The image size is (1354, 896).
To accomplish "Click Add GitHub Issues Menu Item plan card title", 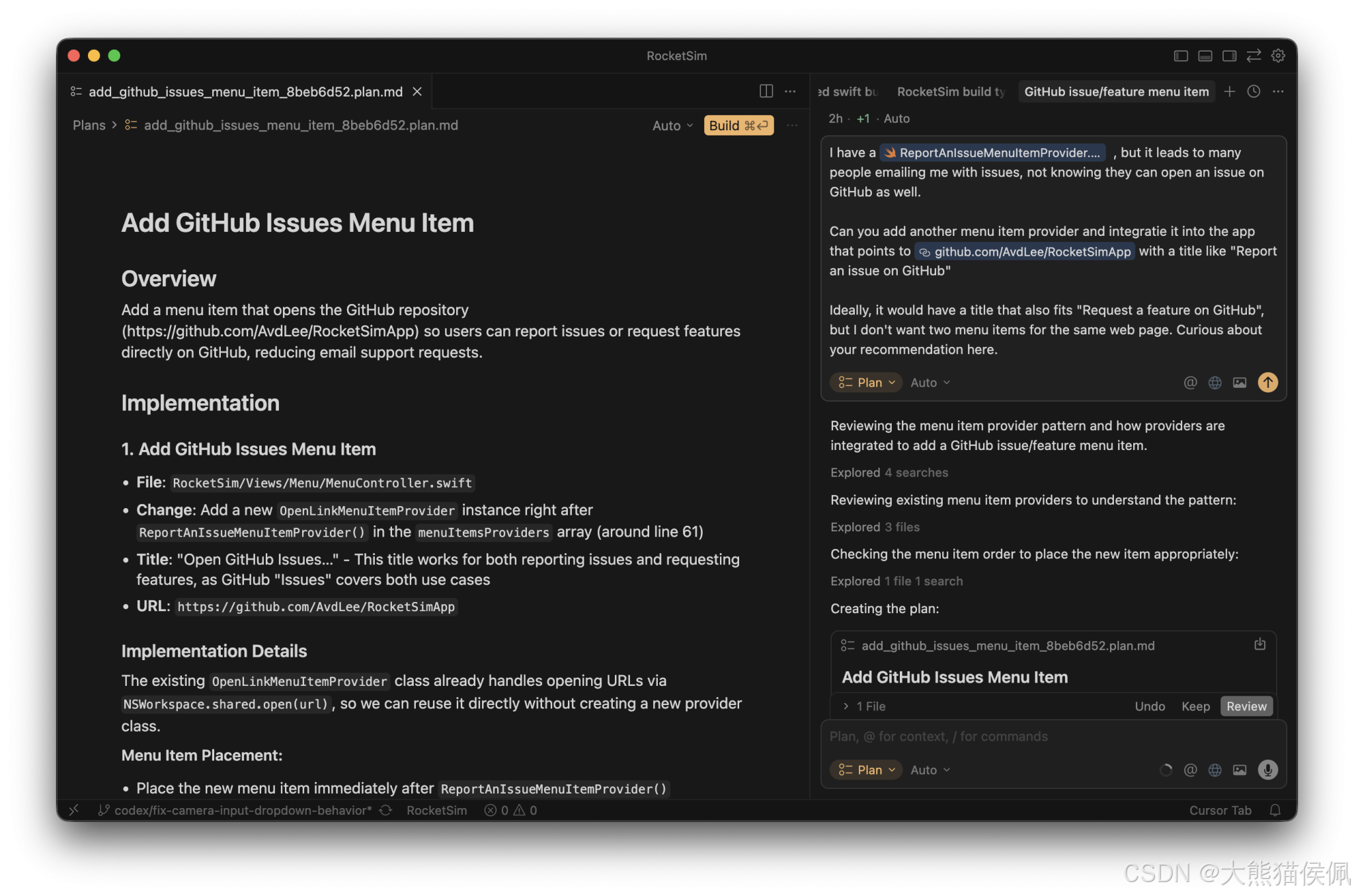I will 954,677.
